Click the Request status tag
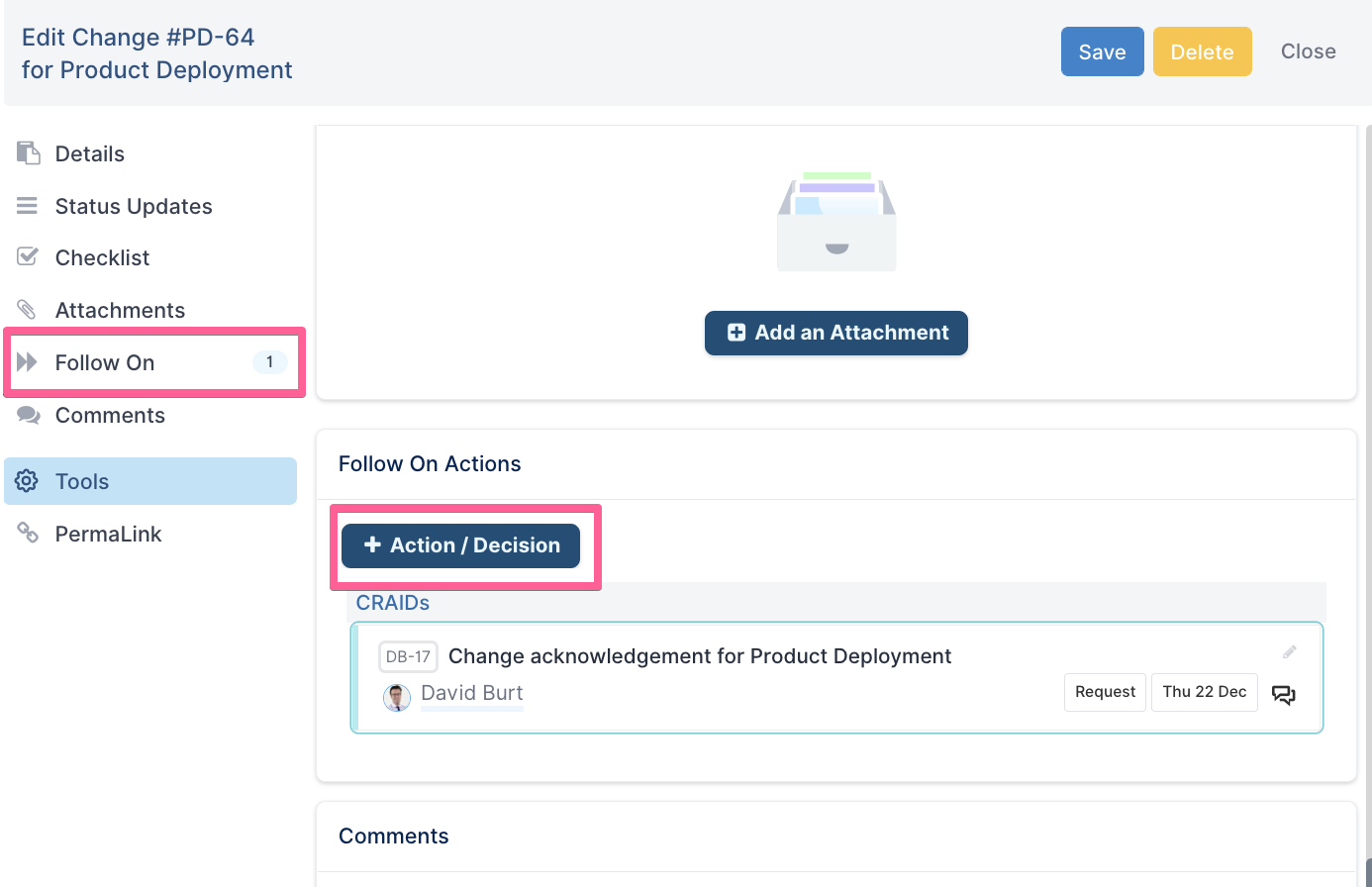1372x887 pixels. 1105,692
